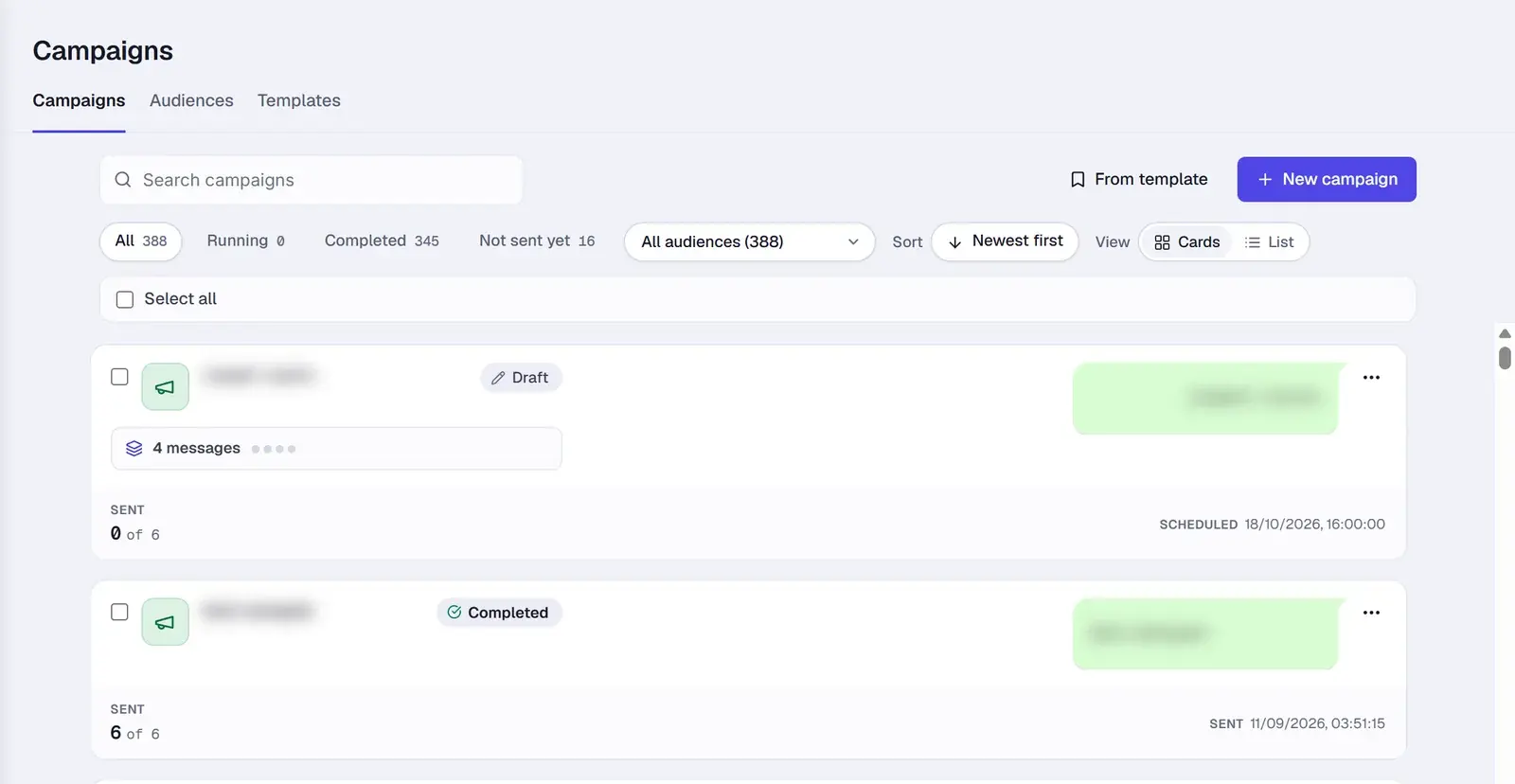Click the stacked layers icon by 4 messages
This screenshot has height=784, width=1515.
pyautogui.click(x=134, y=449)
